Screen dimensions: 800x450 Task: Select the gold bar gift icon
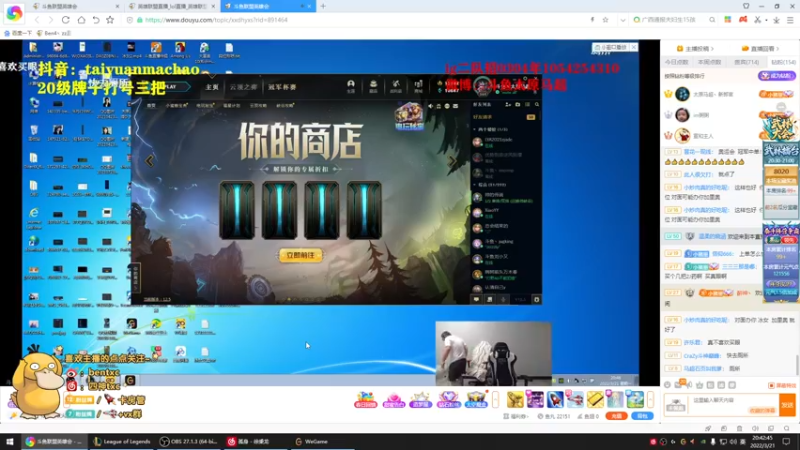coord(595,399)
